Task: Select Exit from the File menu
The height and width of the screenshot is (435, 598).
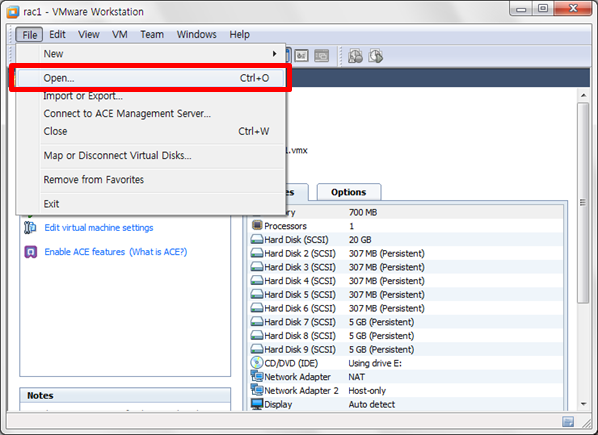Action: [x=151, y=204]
